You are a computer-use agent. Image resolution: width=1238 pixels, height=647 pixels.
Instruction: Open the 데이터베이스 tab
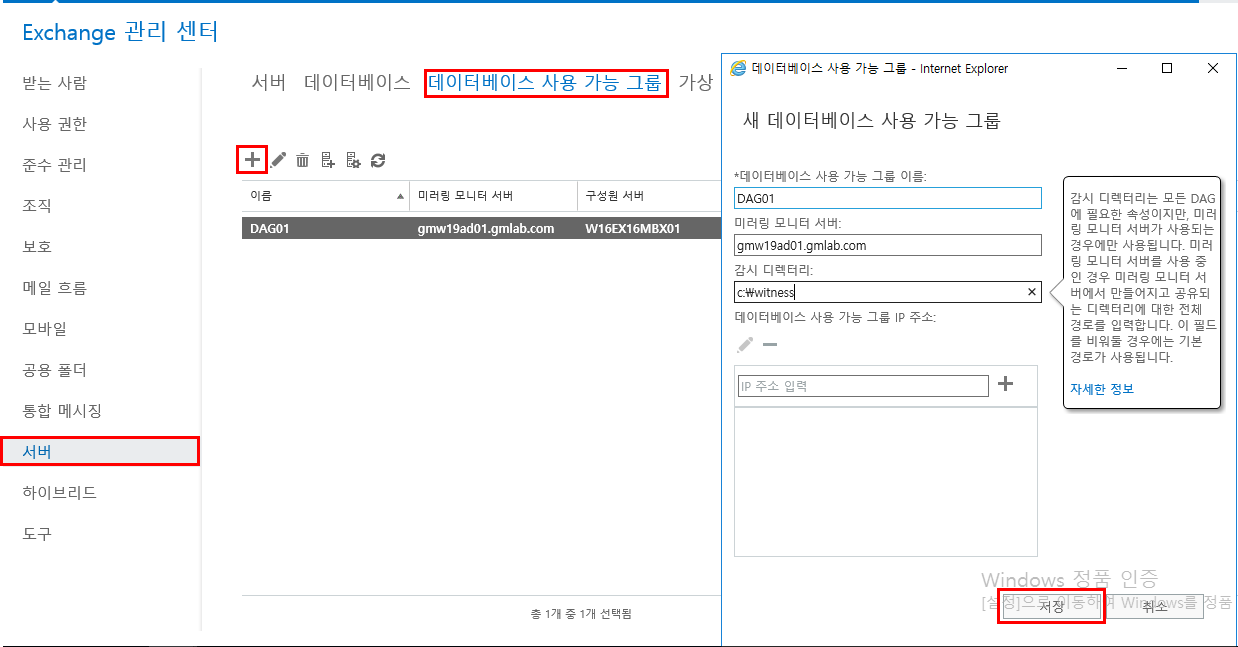pos(357,83)
